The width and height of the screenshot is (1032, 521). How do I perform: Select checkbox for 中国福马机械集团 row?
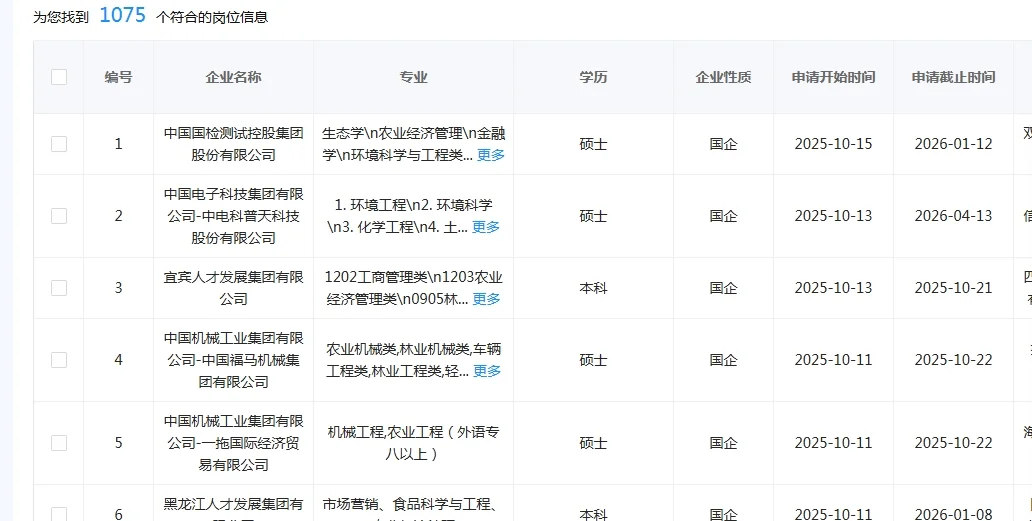point(59,360)
